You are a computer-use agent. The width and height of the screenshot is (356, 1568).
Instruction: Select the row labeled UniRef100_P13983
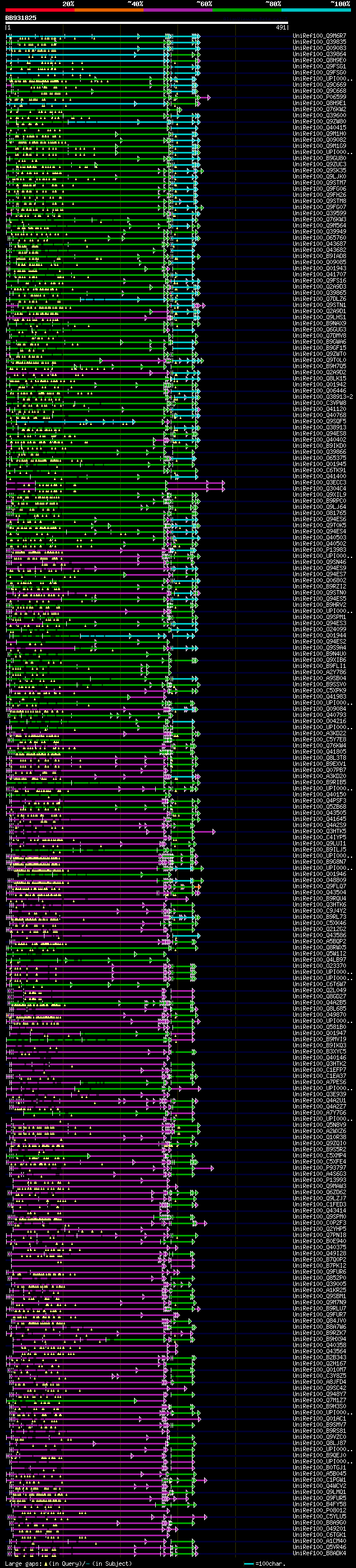coord(319,550)
